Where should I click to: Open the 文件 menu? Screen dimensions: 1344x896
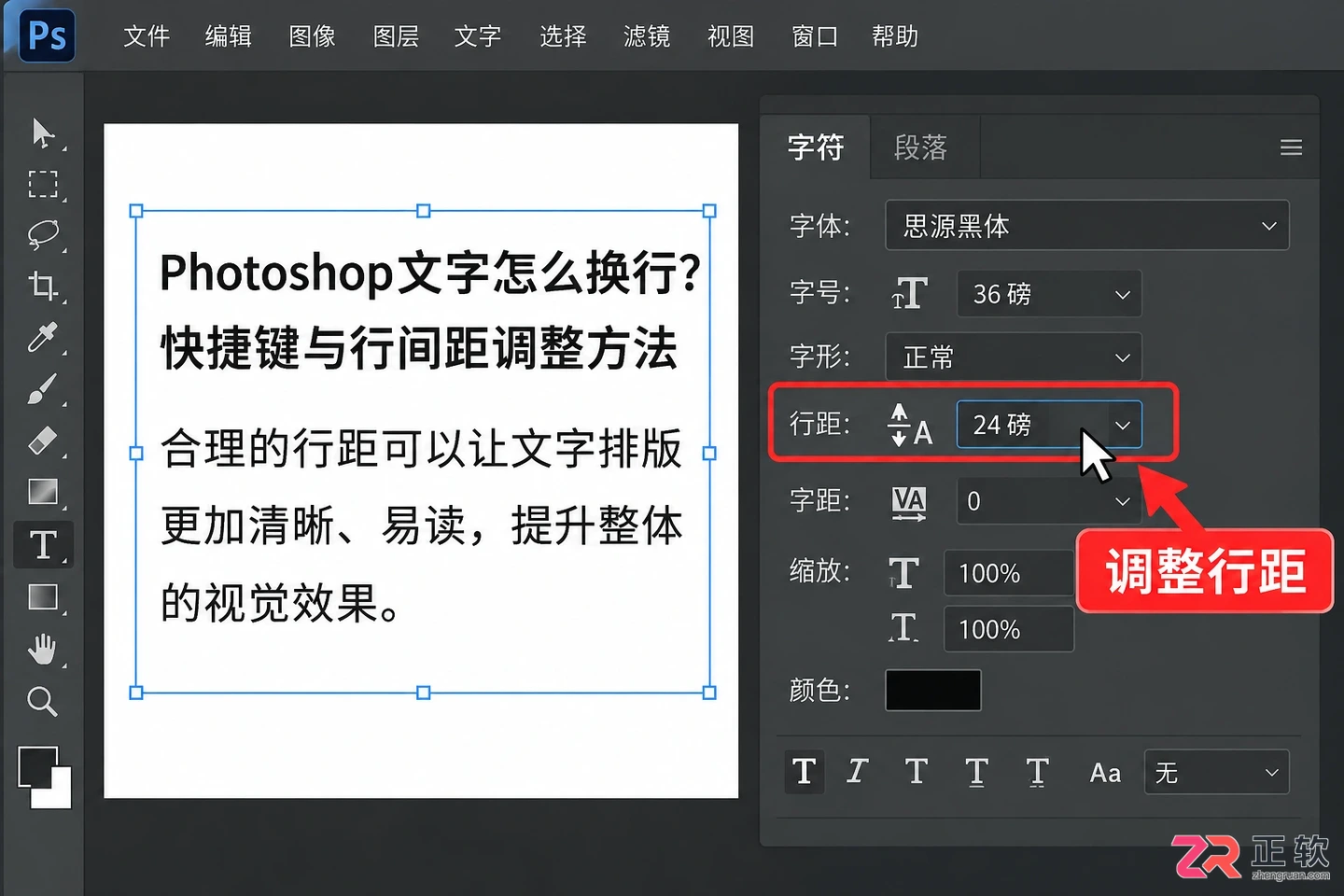pos(147,36)
